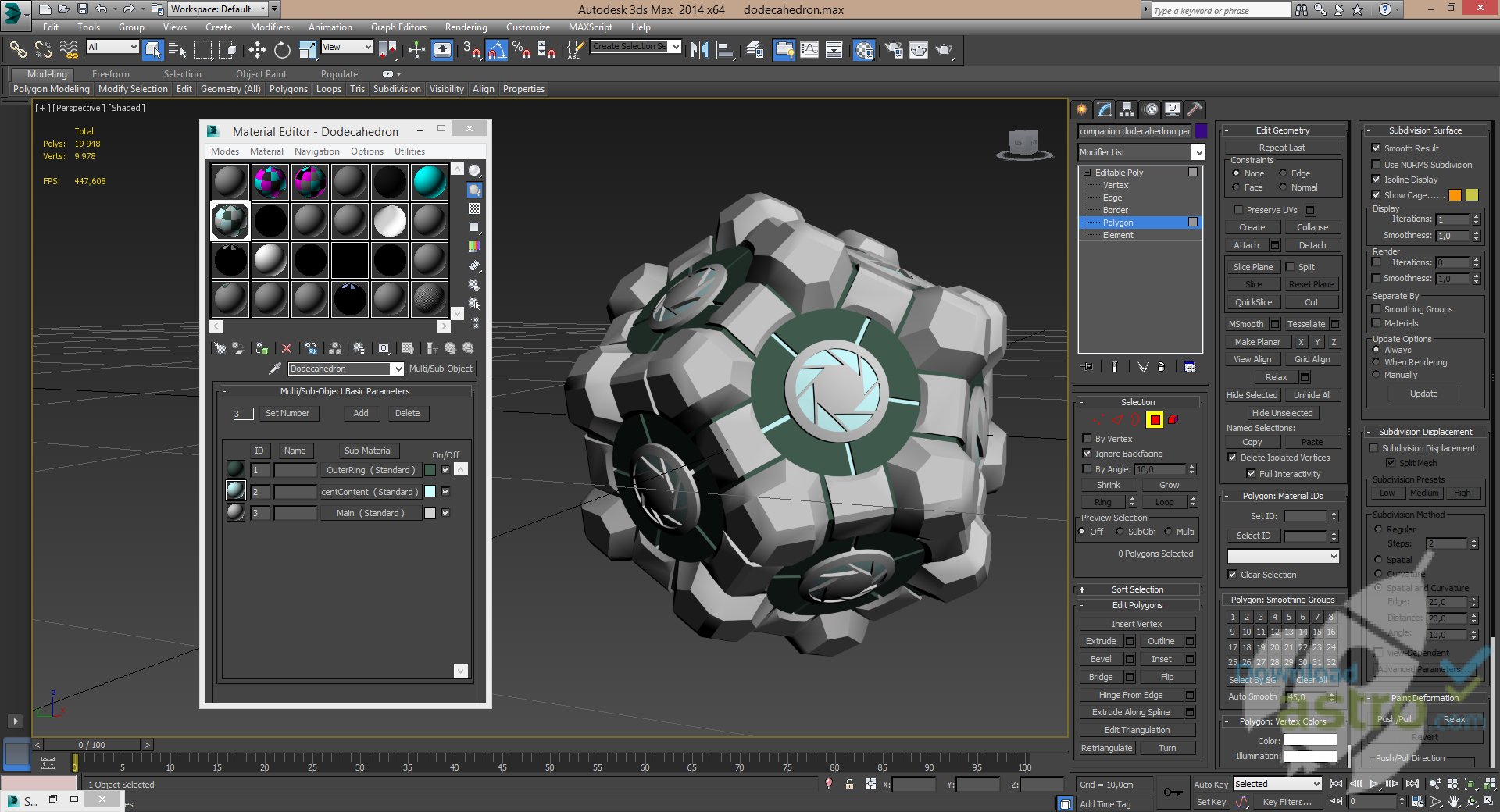Click Update in Subdivision Surface rollout

pos(1423,394)
